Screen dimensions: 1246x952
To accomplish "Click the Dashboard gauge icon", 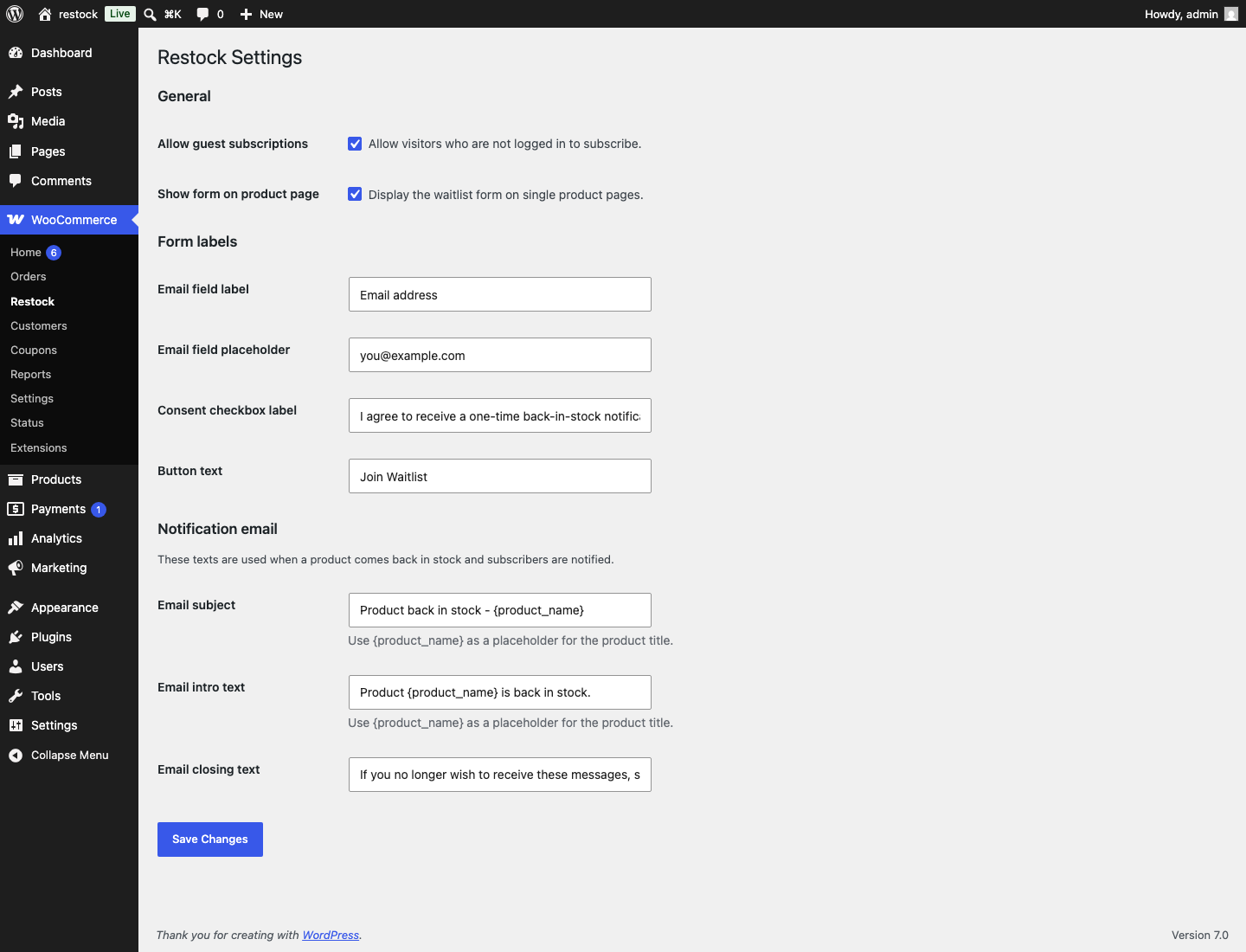I will click(16, 53).
